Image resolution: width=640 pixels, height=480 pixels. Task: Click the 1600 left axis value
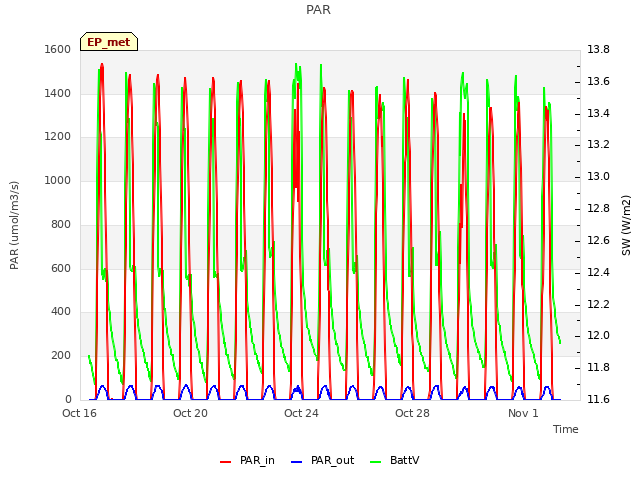click(x=58, y=49)
